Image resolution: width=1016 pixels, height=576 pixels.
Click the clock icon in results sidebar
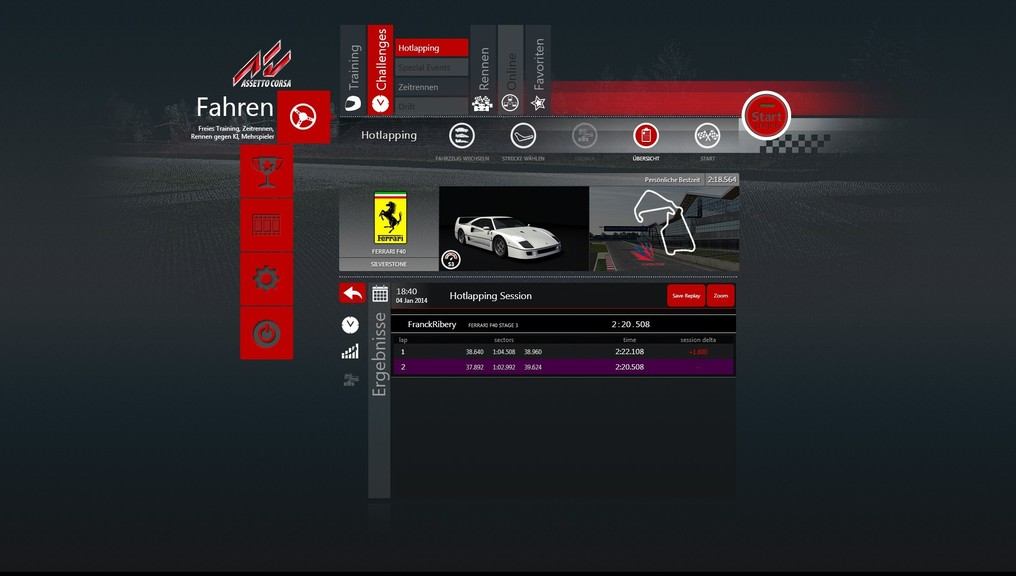350,325
